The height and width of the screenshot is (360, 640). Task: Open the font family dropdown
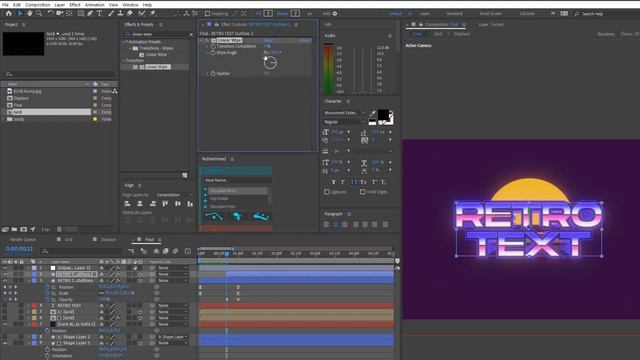tap(345, 113)
